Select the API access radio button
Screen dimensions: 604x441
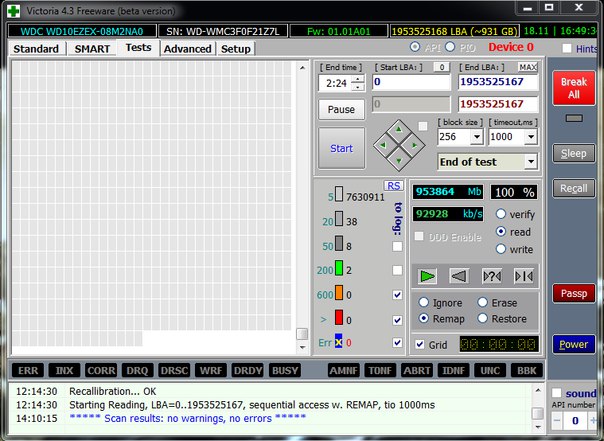[x=415, y=47]
